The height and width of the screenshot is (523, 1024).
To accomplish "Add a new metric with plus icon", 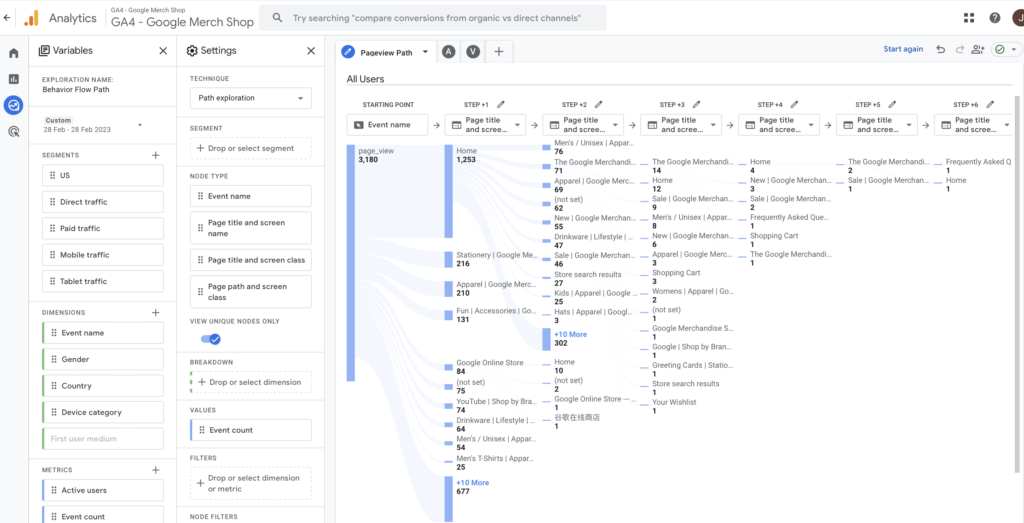I will click(155, 470).
